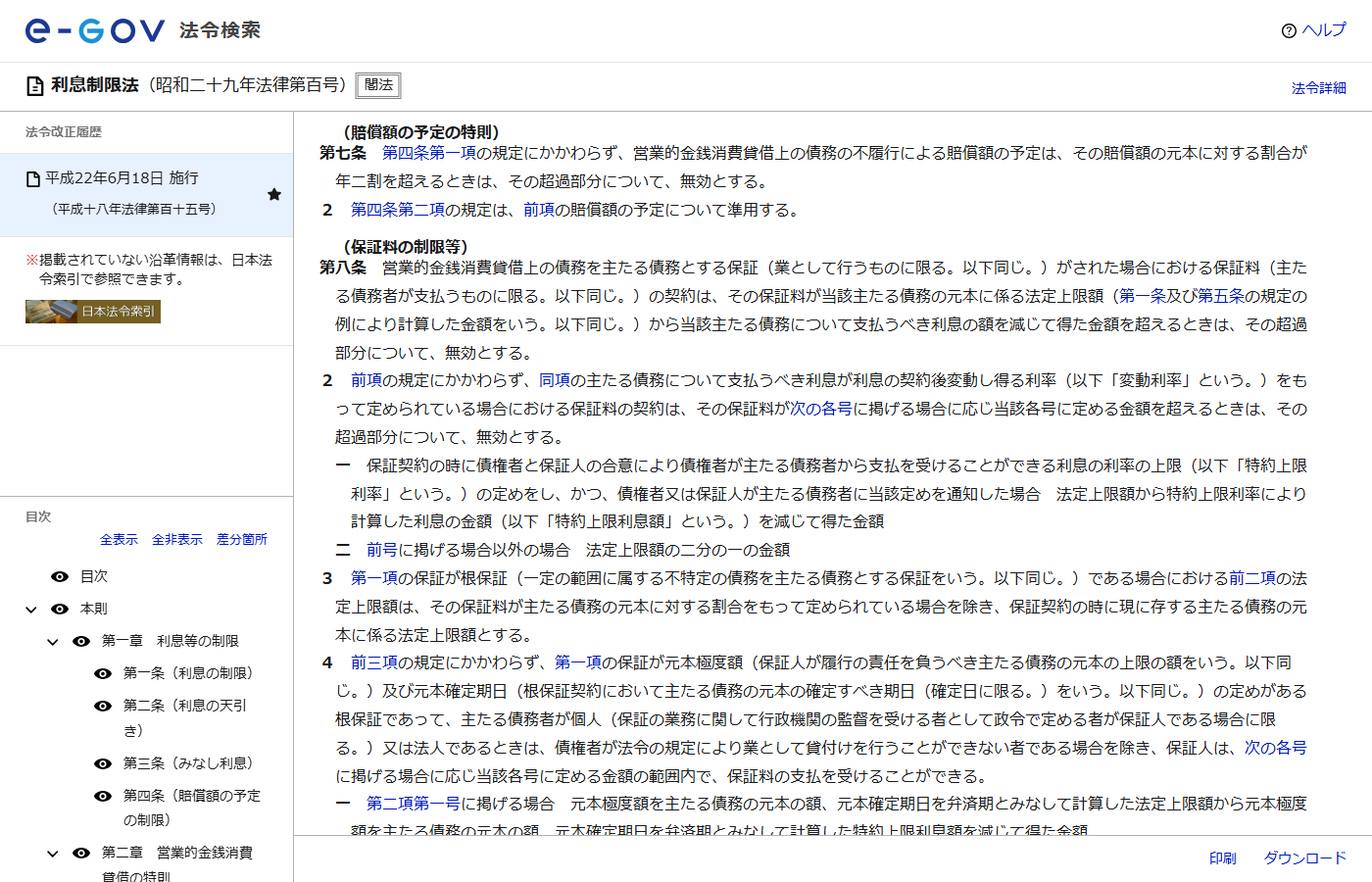Screen dimensions: 1372x882
Task: Click ダウンロード button
Action: click(1305, 858)
